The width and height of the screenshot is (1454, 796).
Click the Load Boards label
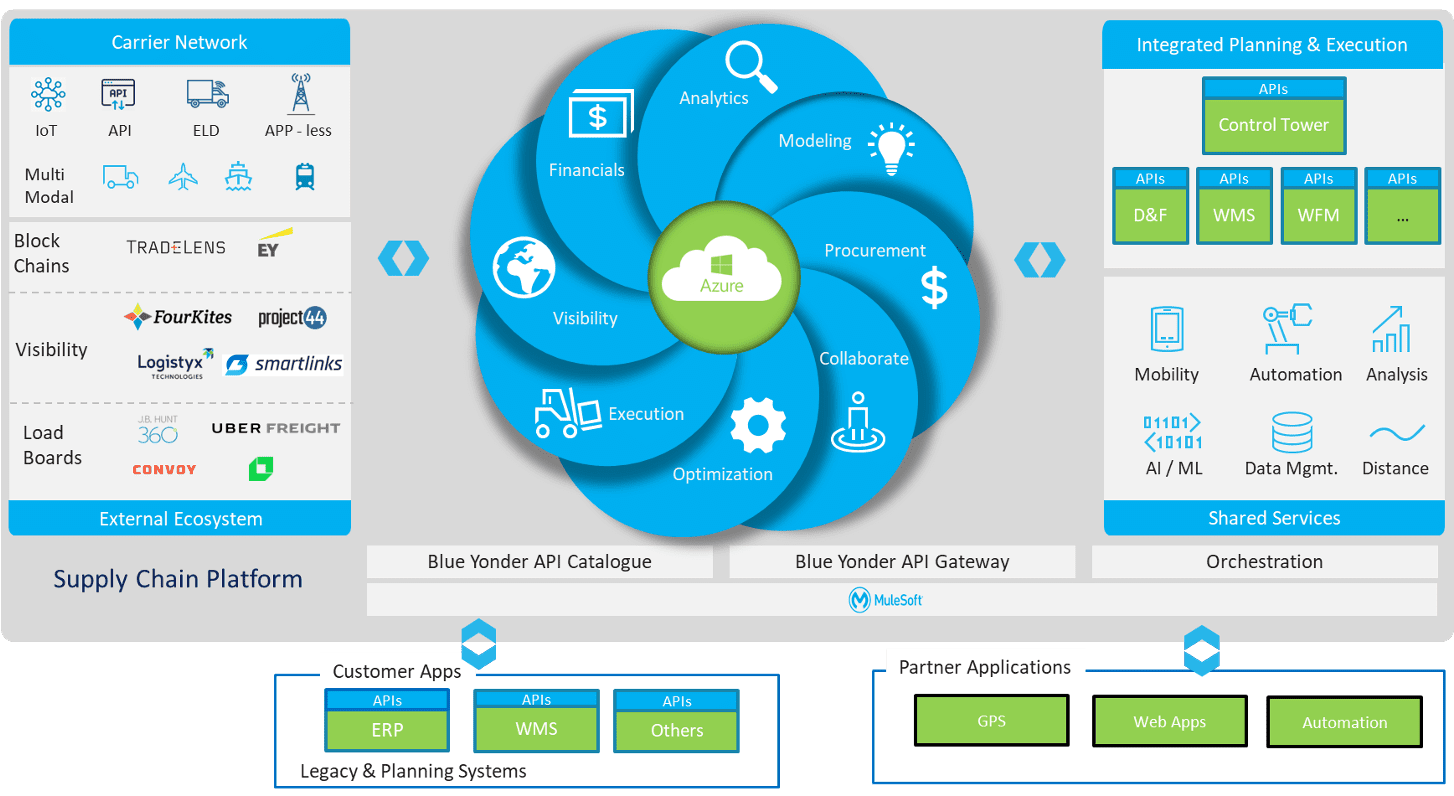point(52,445)
